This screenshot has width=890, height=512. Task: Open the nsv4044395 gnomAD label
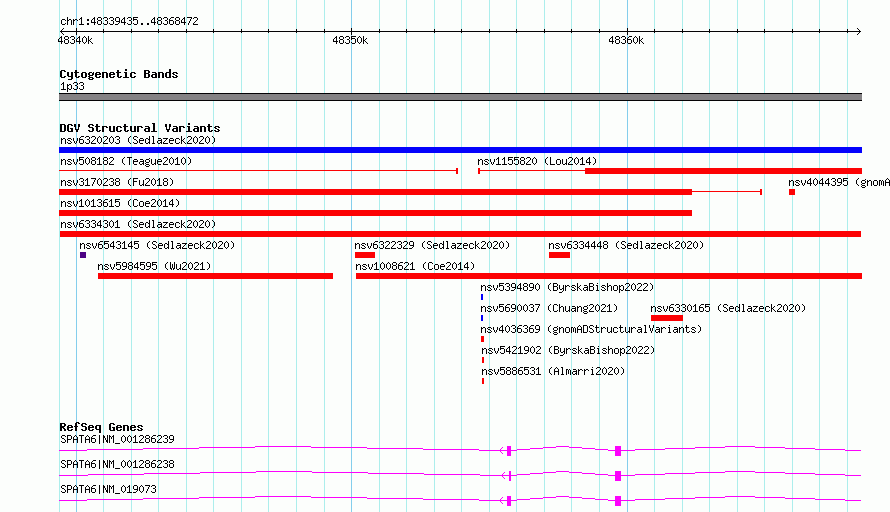tap(839, 182)
